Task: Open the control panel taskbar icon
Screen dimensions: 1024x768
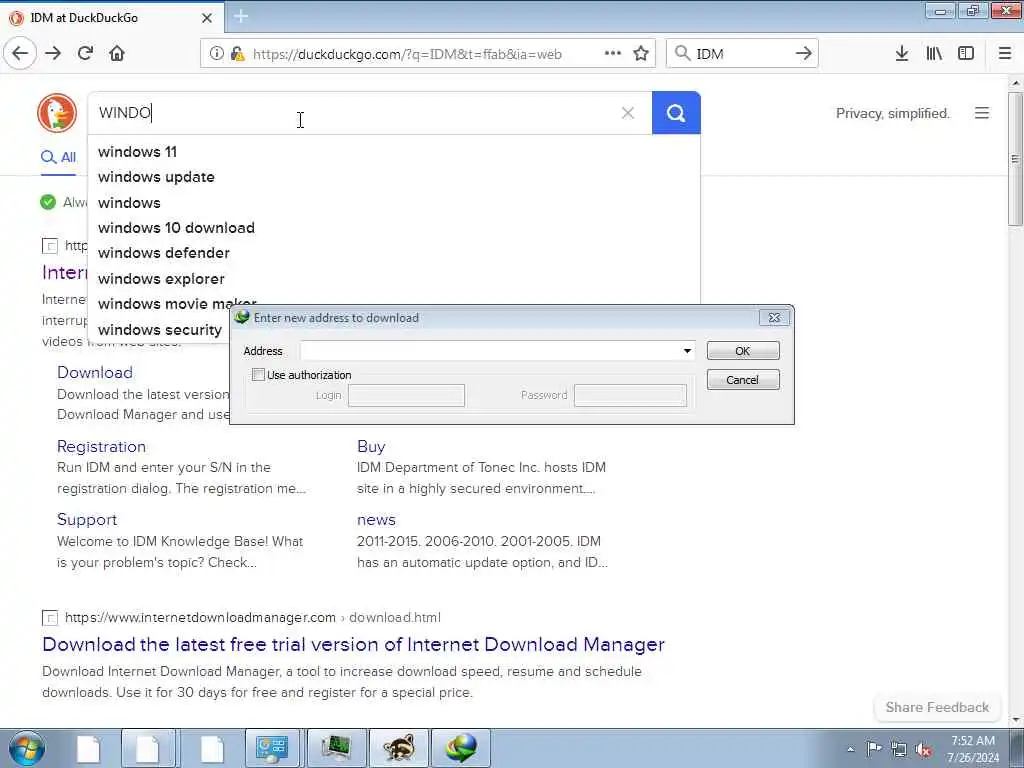Action: click(272, 748)
